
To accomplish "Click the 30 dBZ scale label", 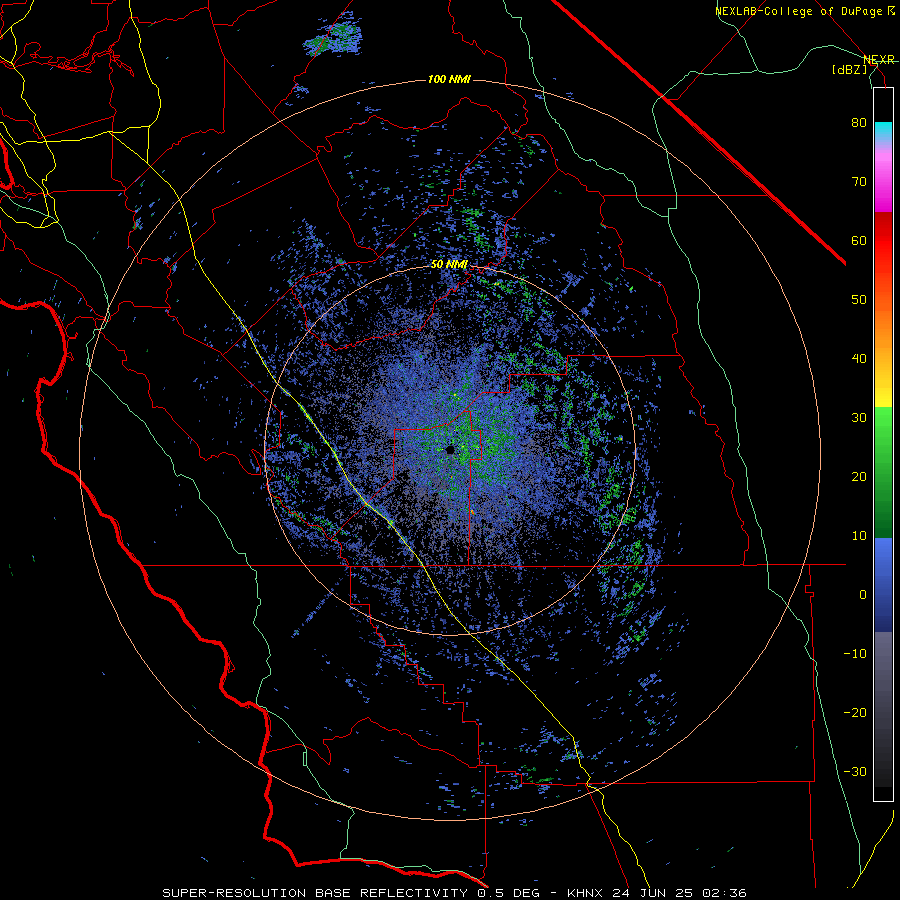I will pyautogui.click(x=859, y=418).
